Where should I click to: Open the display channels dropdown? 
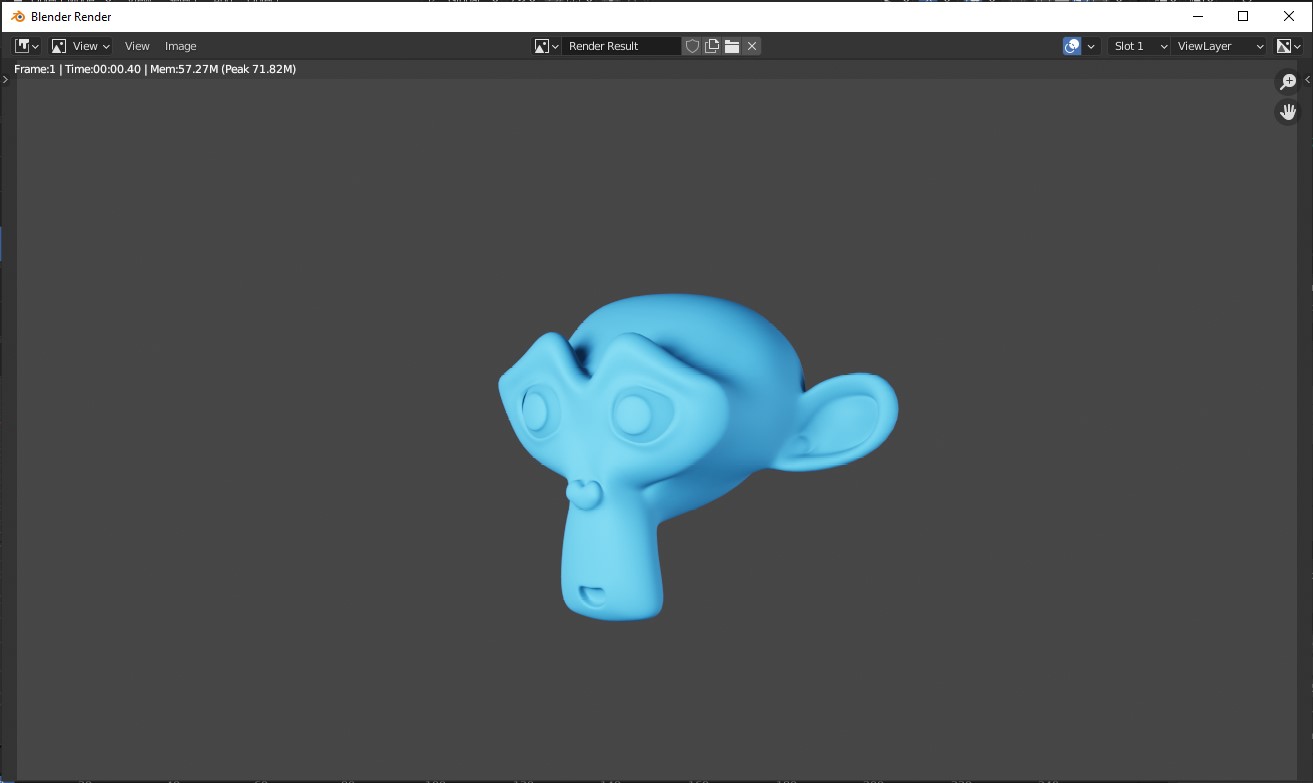pos(1289,46)
